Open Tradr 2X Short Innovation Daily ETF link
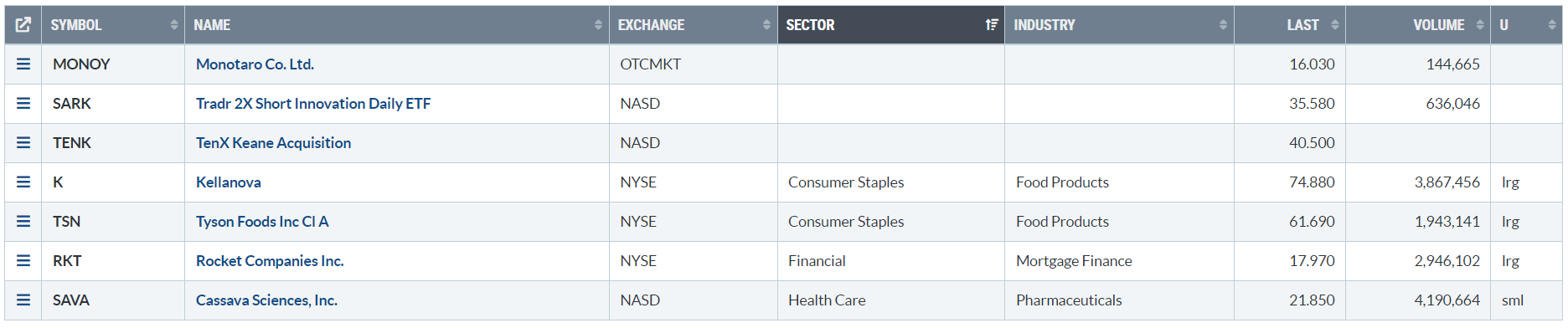1568x328 pixels. pos(313,104)
